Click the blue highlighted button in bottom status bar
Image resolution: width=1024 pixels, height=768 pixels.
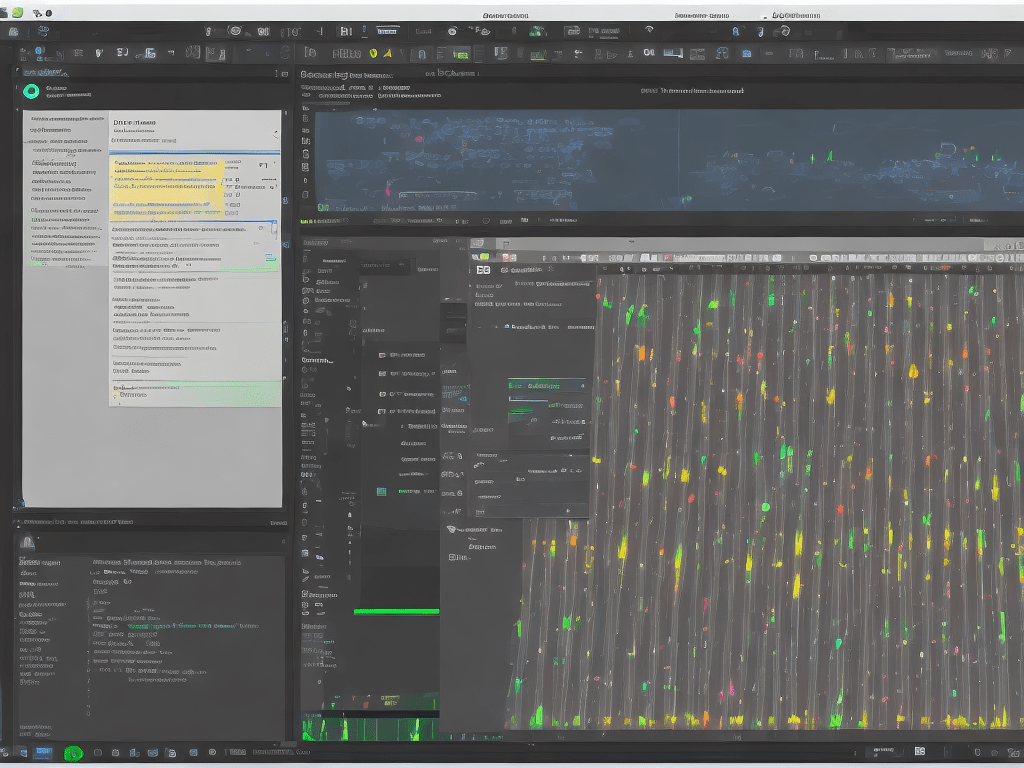pos(43,752)
